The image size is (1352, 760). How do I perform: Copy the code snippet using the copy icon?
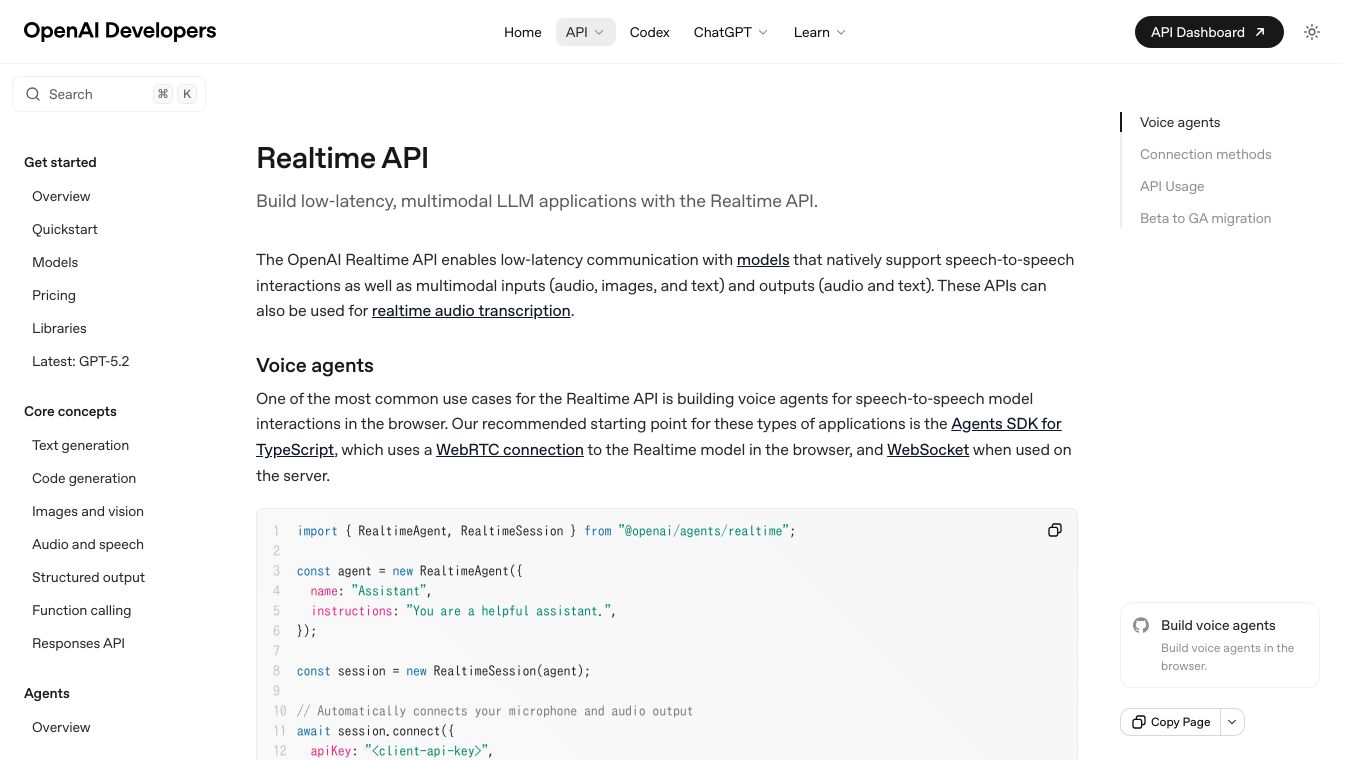(1055, 530)
